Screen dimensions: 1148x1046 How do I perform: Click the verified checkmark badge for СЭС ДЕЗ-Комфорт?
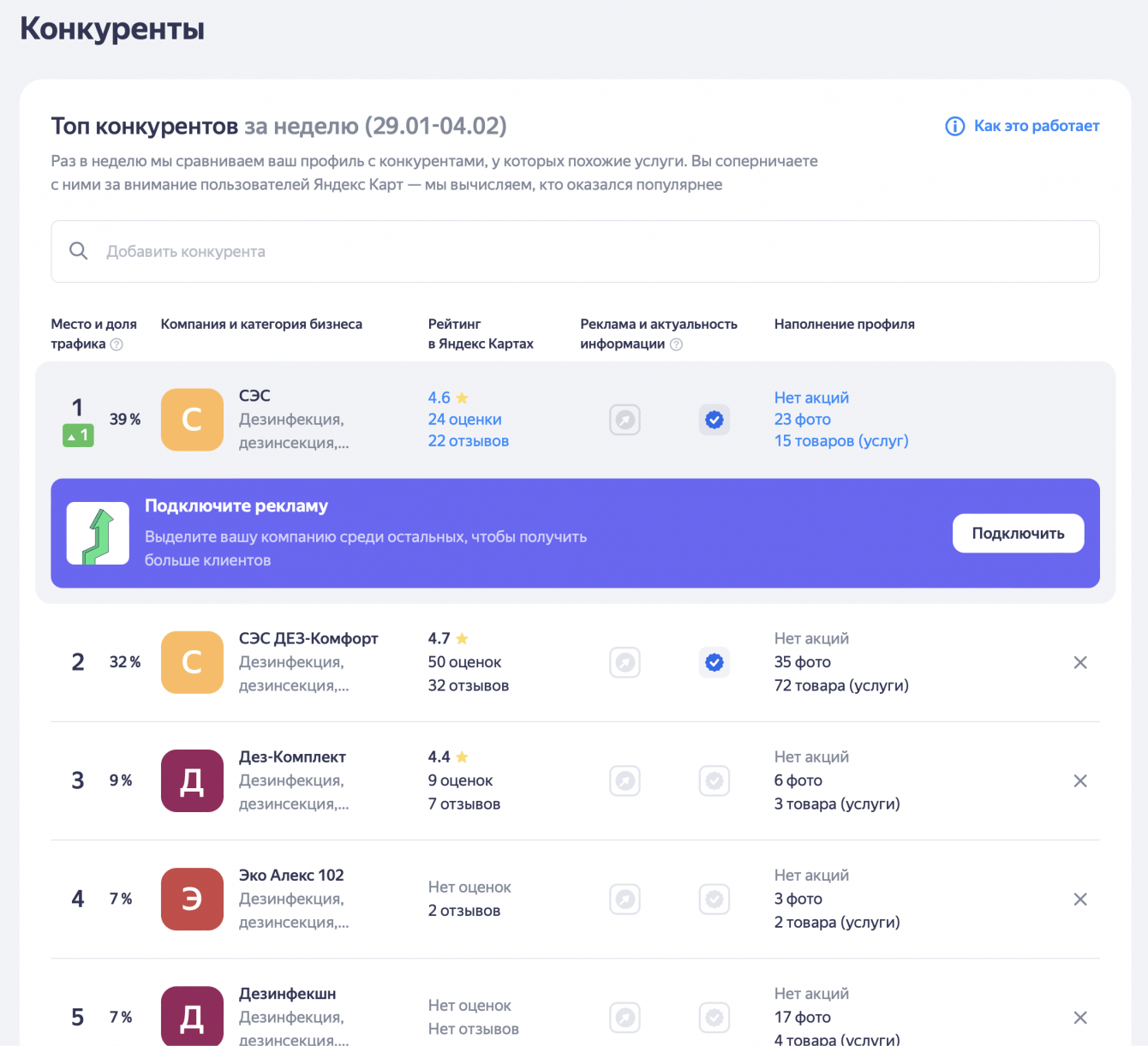(715, 662)
